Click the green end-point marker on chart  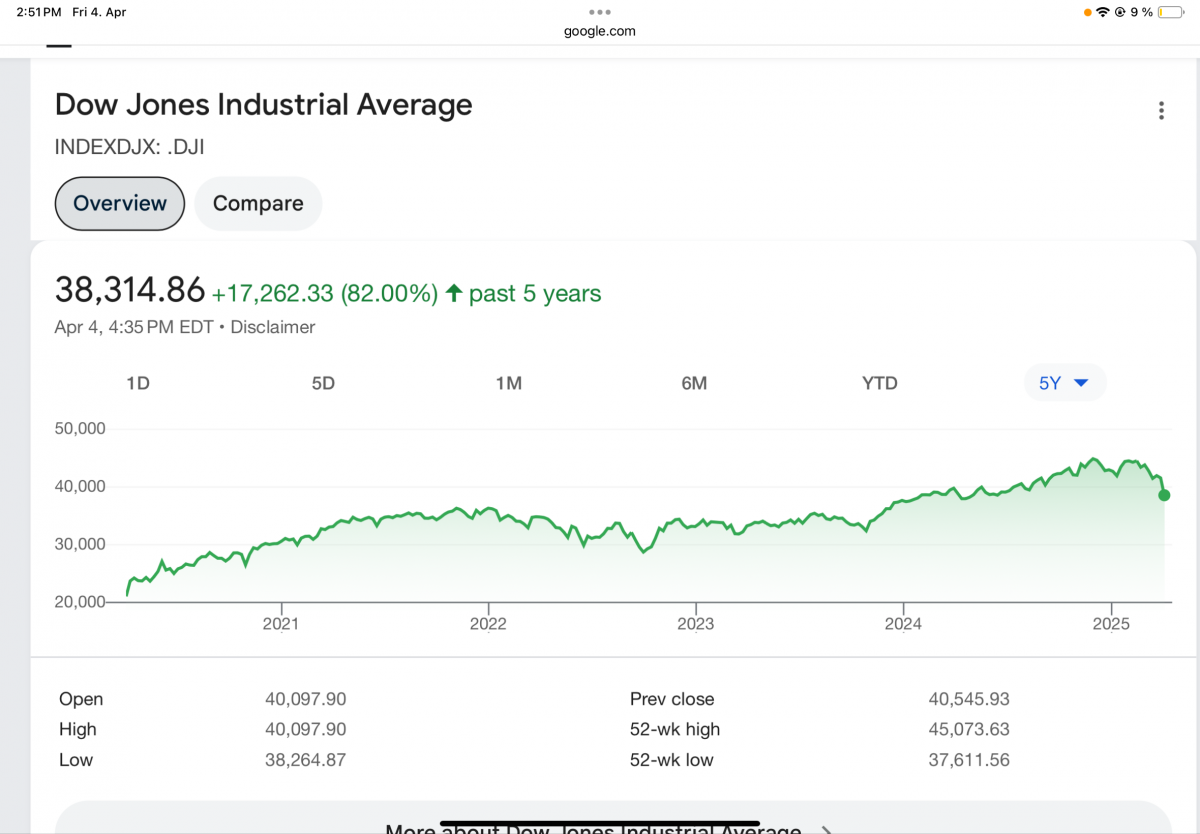pos(1164,495)
